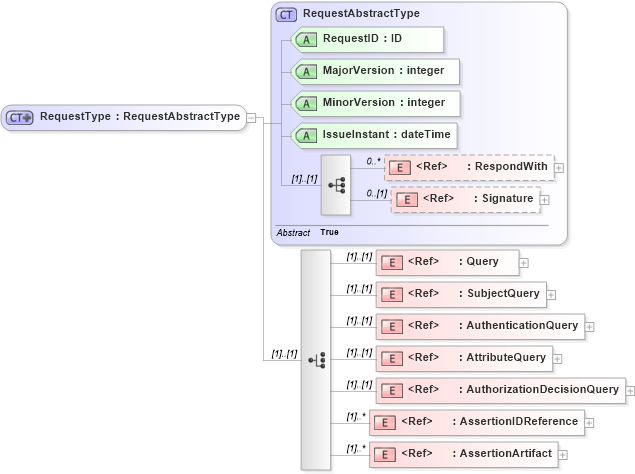Viewport: 635px width, 474px height.
Task: Click the element icon of AssertionArtifact
Action: pyautogui.click(x=385, y=455)
